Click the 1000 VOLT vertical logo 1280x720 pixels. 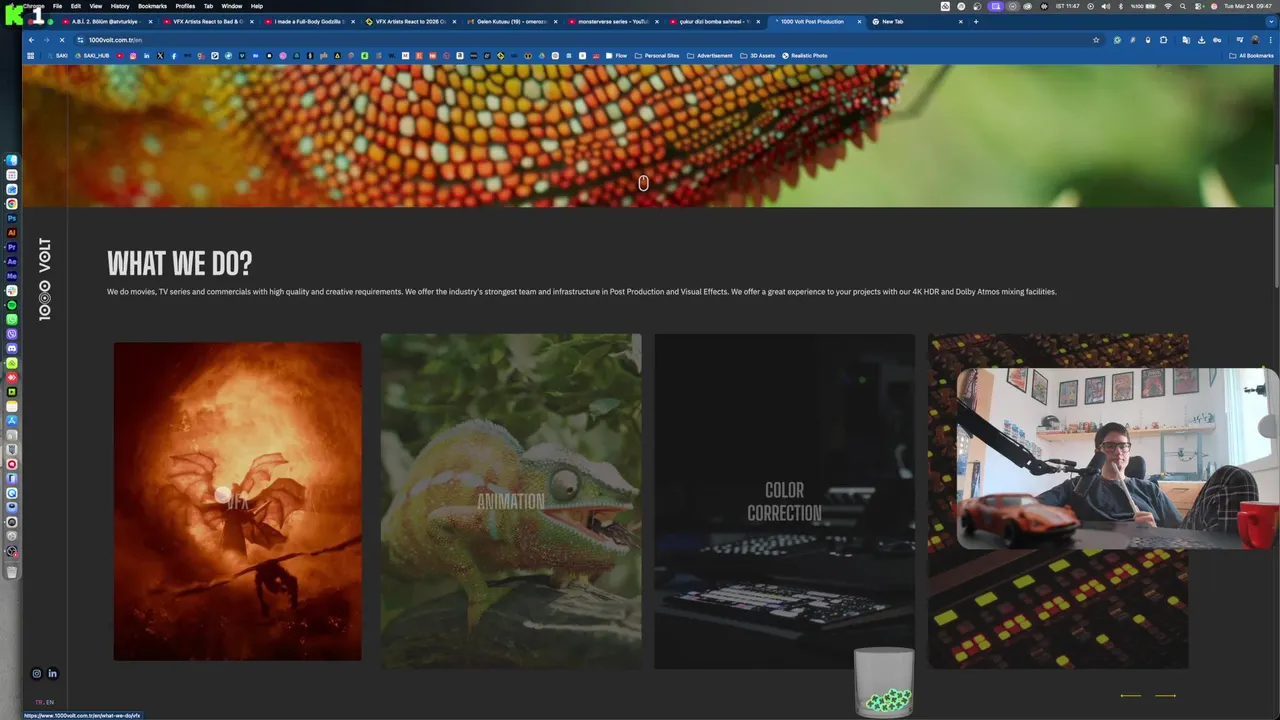[x=44, y=279]
